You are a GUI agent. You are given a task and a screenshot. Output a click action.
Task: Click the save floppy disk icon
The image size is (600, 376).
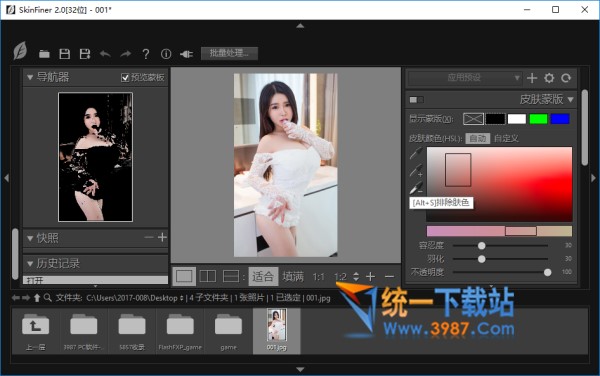click(65, 54)
